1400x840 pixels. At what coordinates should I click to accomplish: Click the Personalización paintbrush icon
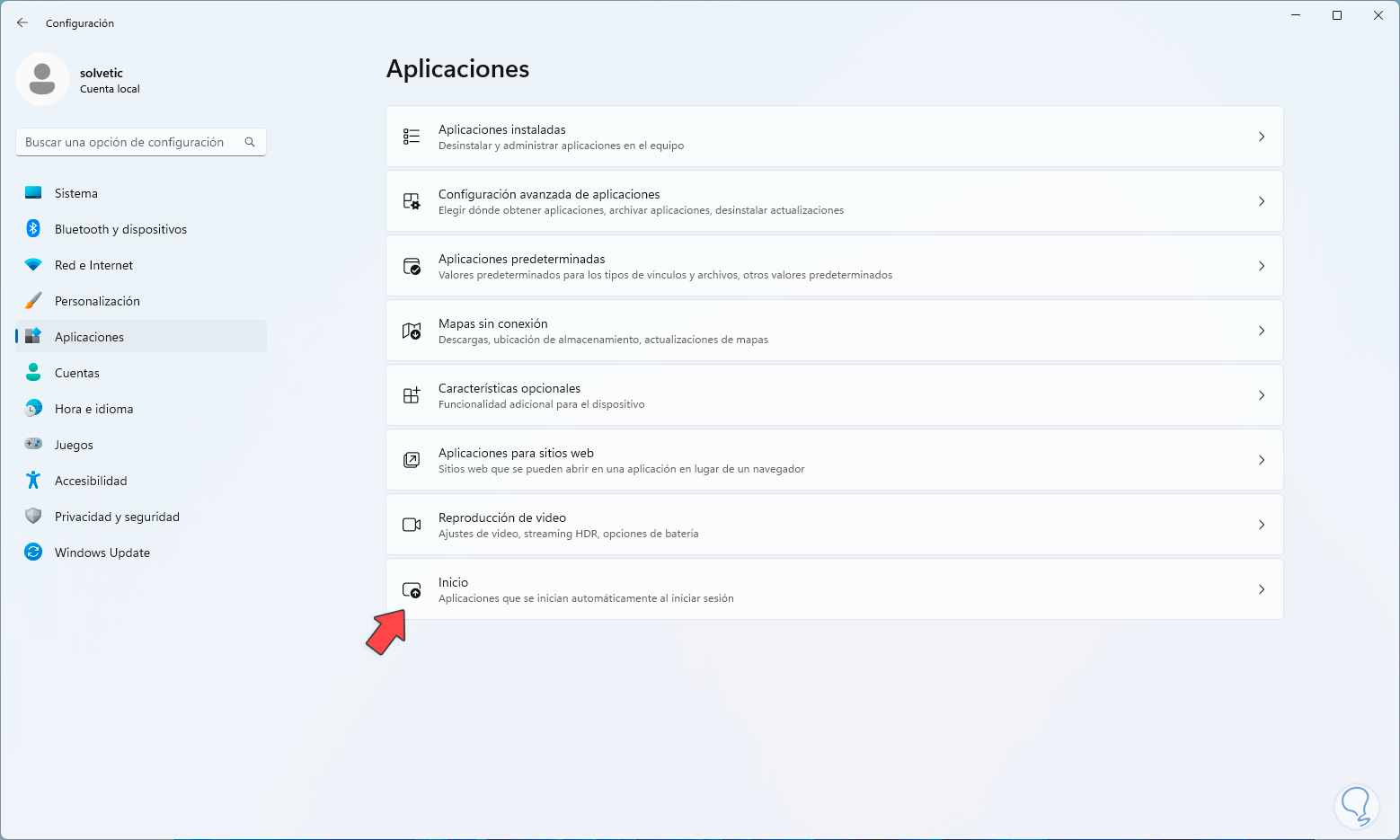33,301
